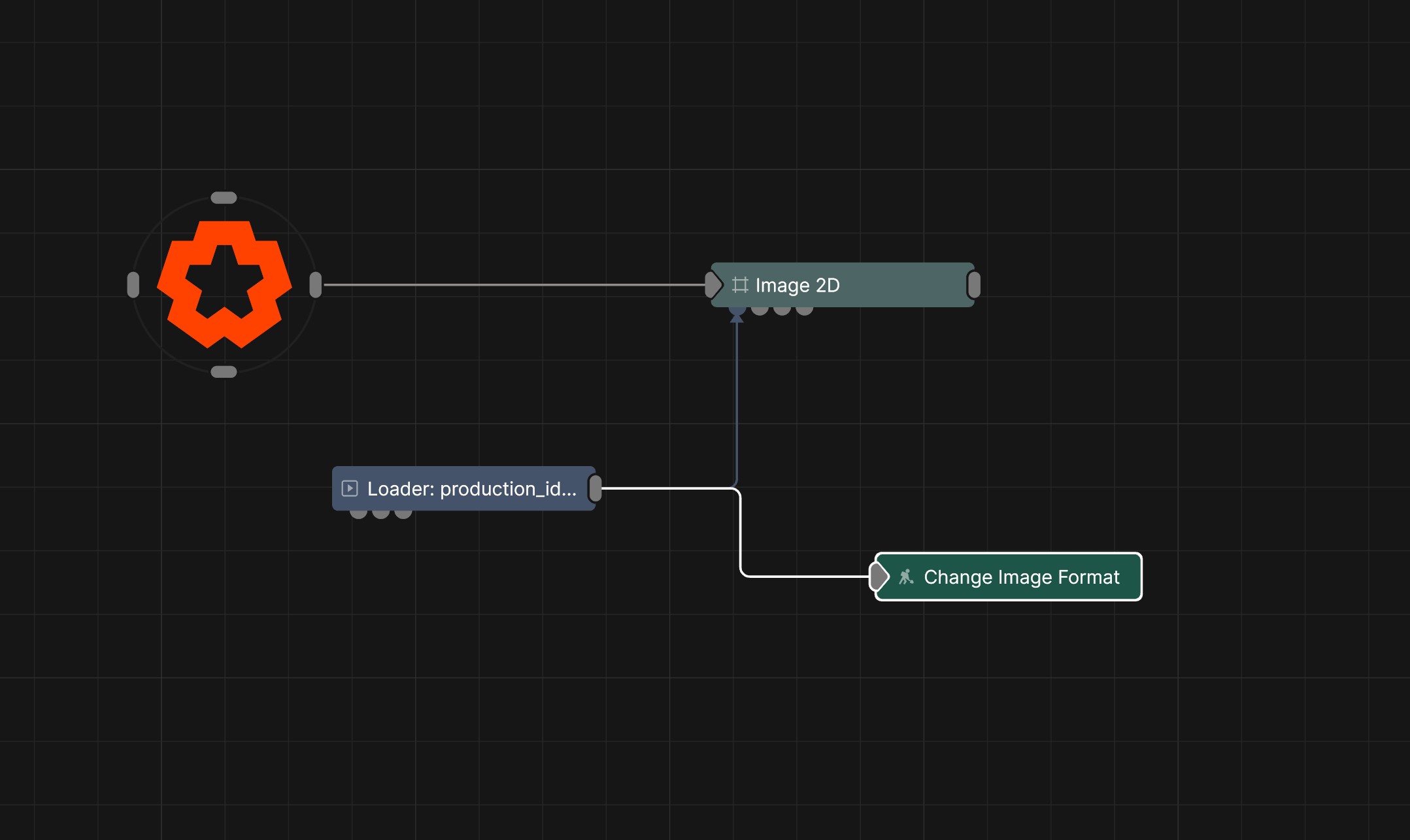1410x840 pixels.
Task: Click the blue connected port under Image 2D
Action: click(737, 311)
